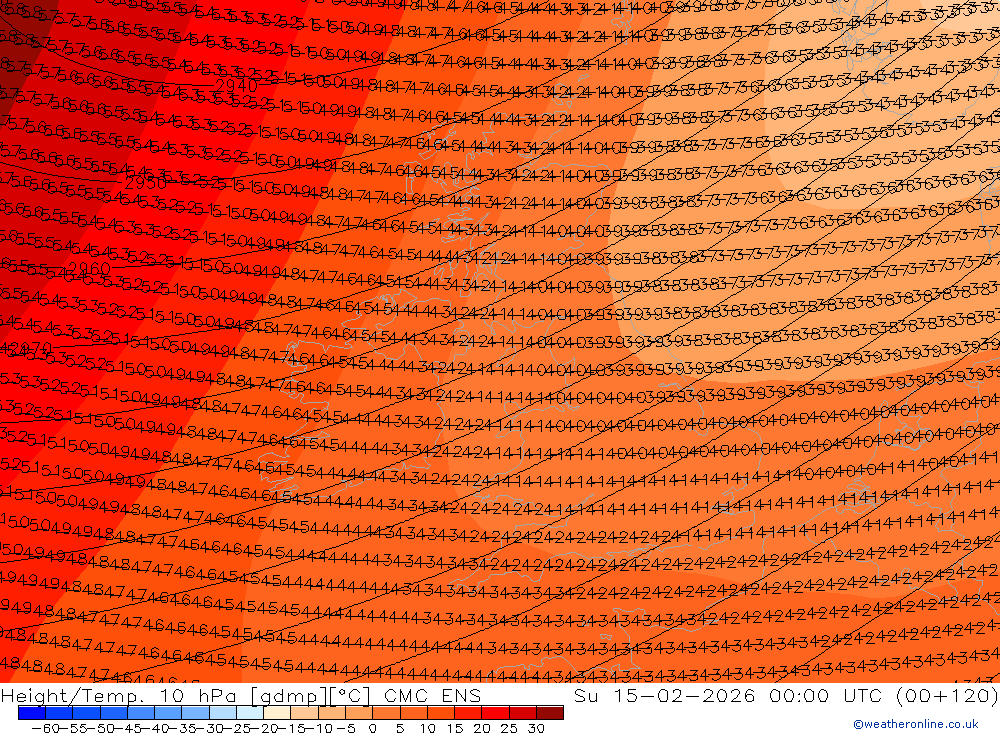Click the '0' legend value

(372, 728)
